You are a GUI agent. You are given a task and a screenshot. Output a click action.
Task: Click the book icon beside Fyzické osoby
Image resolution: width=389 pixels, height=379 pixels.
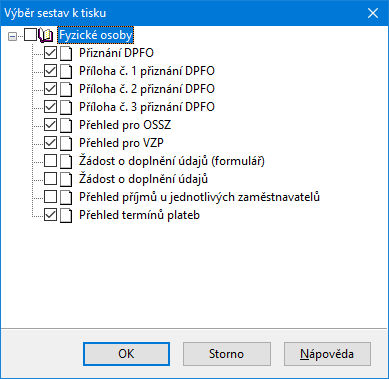[x=45, y=35]
